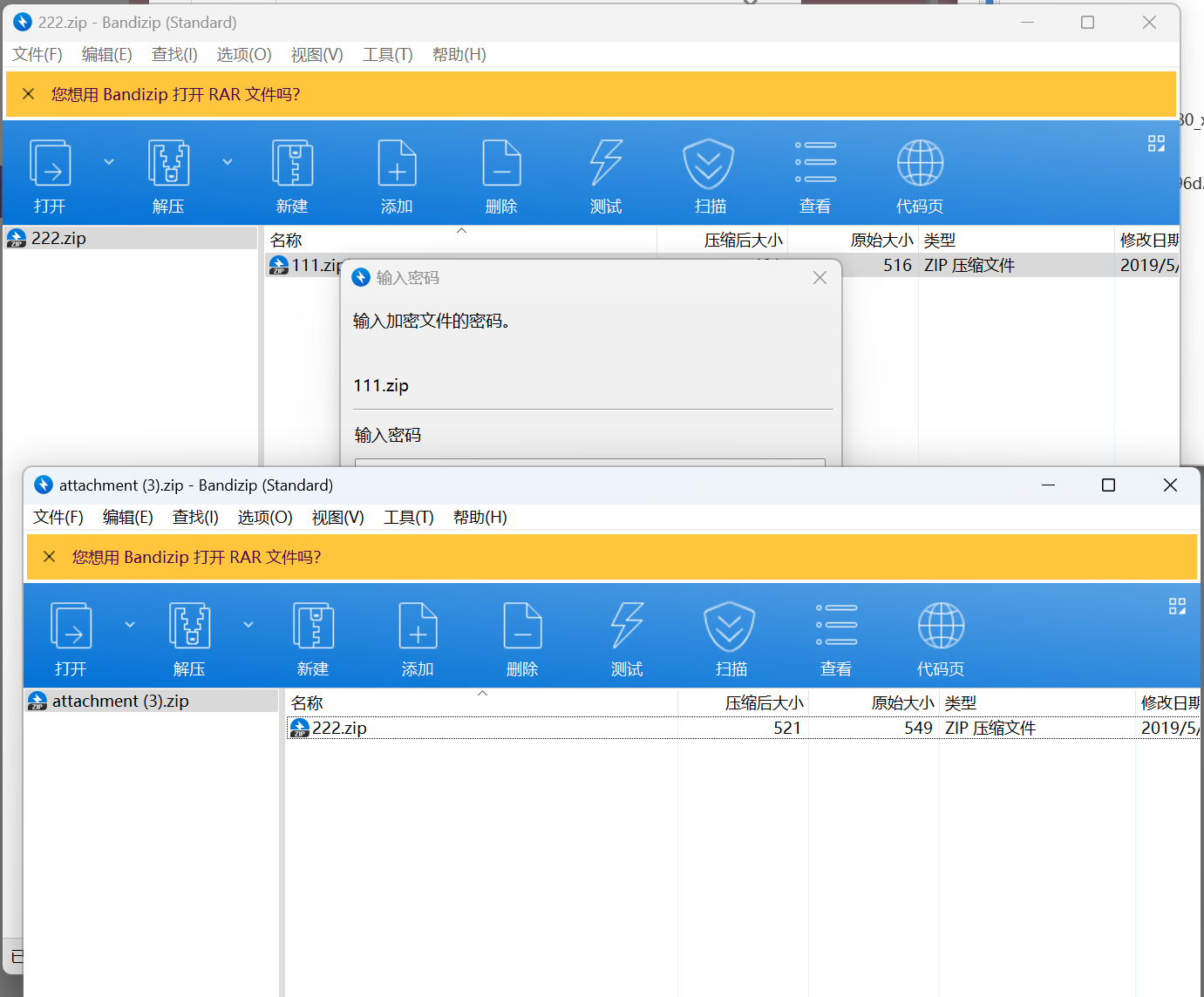
Task: Expand Extract dropdown arrow in attachment (3).zip window
Action: coord(248,625)
